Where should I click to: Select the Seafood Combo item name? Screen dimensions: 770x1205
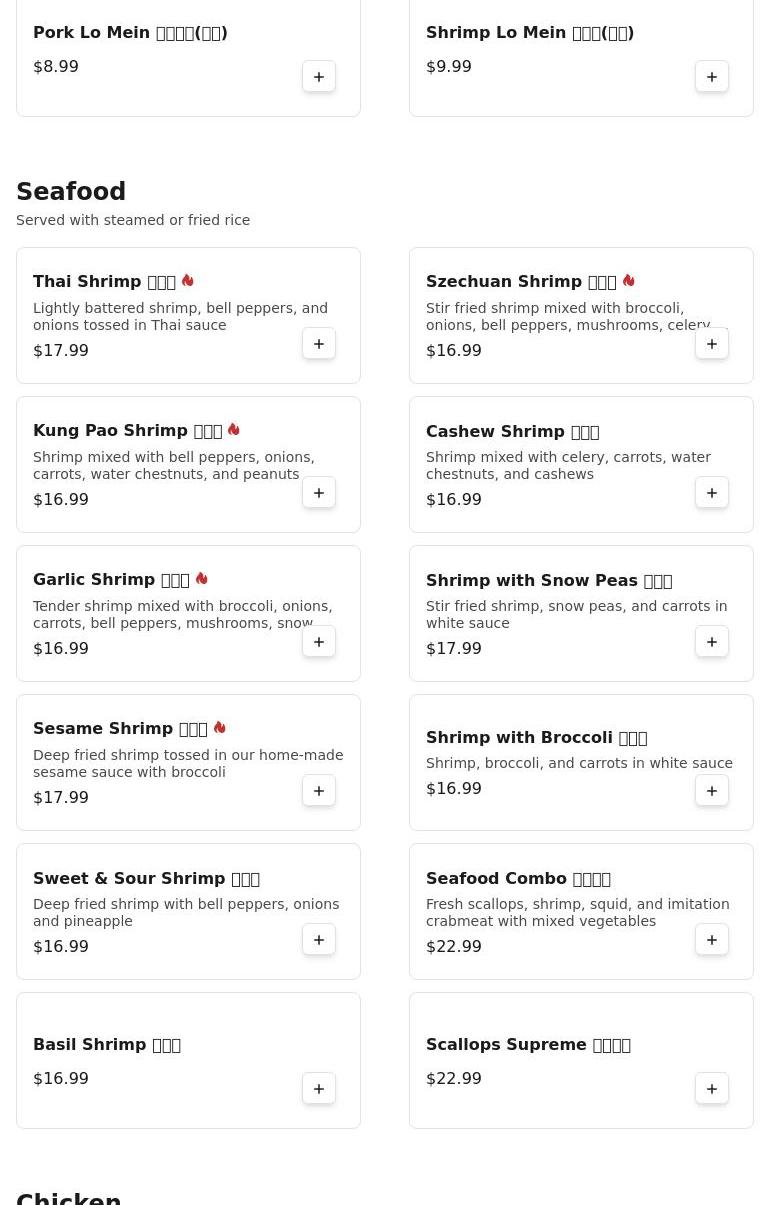pos(518,879)
